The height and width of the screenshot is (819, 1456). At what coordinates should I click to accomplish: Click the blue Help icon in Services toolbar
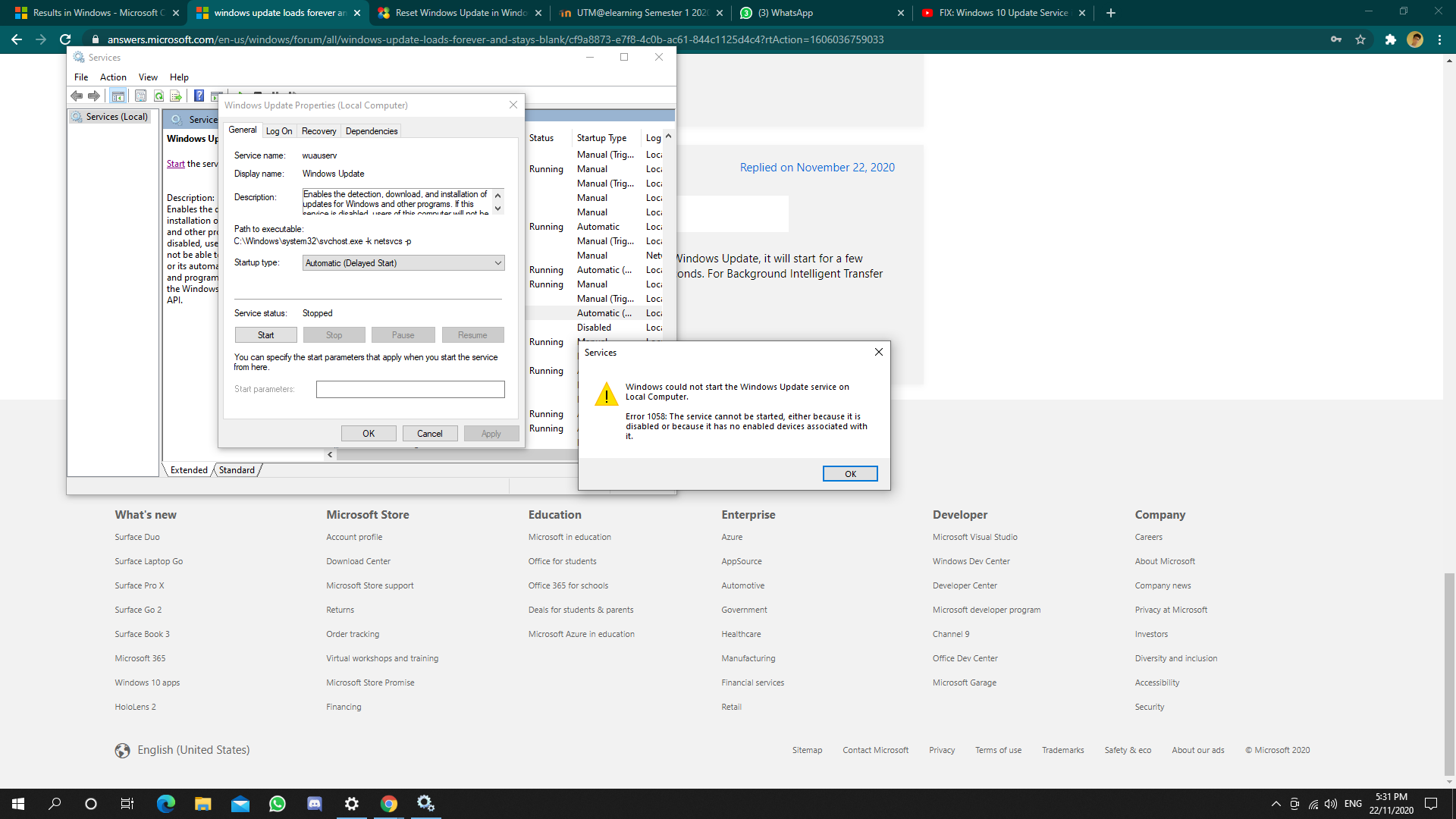coord(199,96)
